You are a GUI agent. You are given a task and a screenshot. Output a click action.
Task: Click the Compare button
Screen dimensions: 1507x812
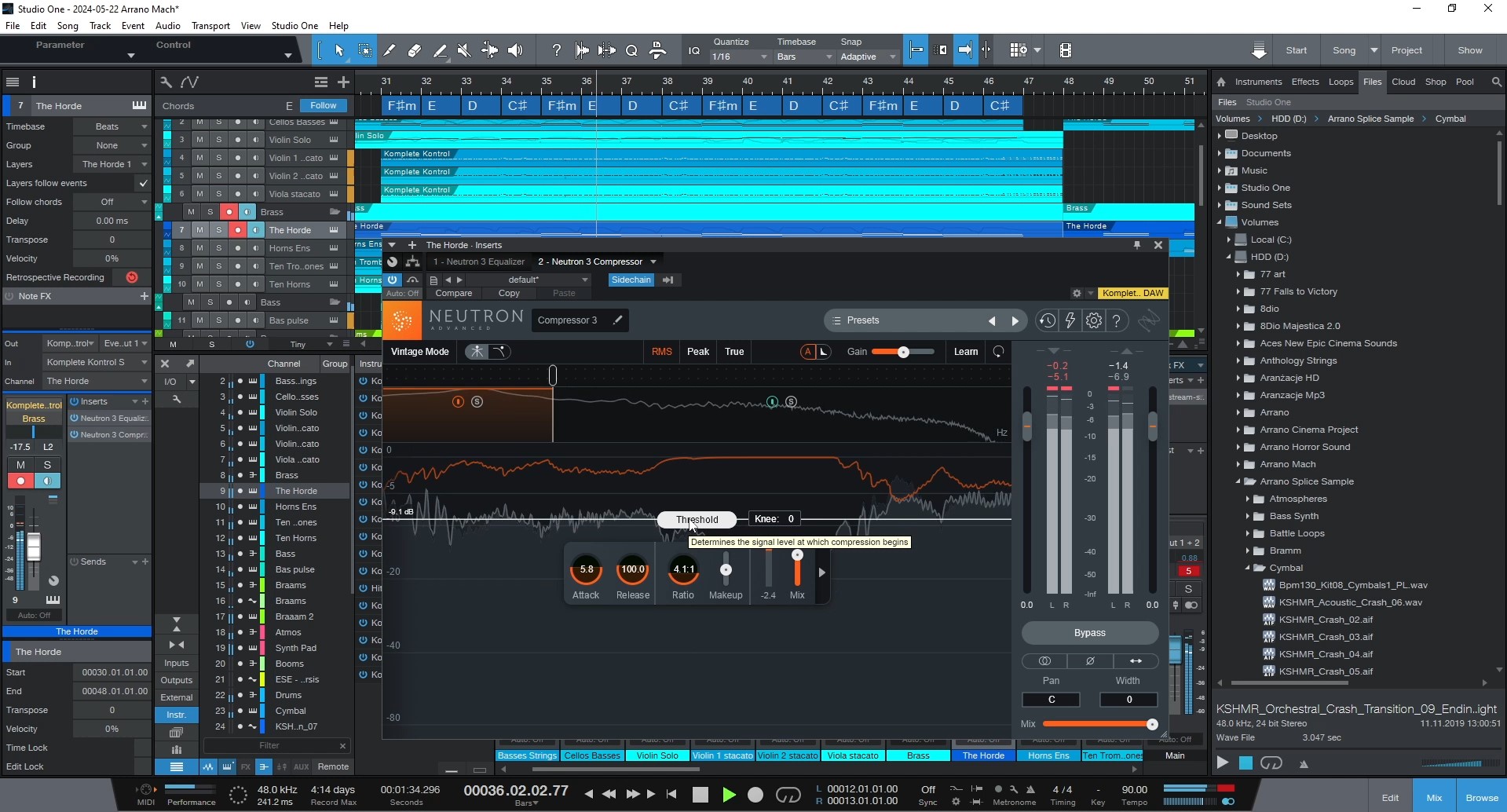(x=454, y=293)
